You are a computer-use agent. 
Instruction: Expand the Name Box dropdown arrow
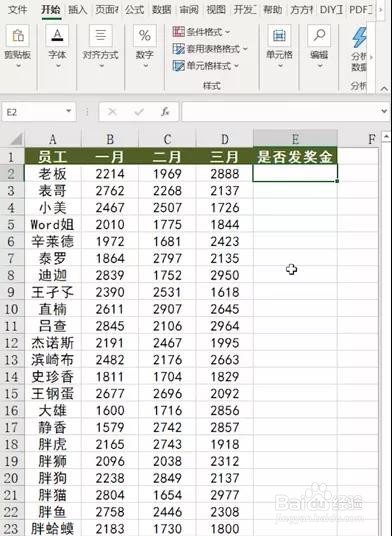68,111
